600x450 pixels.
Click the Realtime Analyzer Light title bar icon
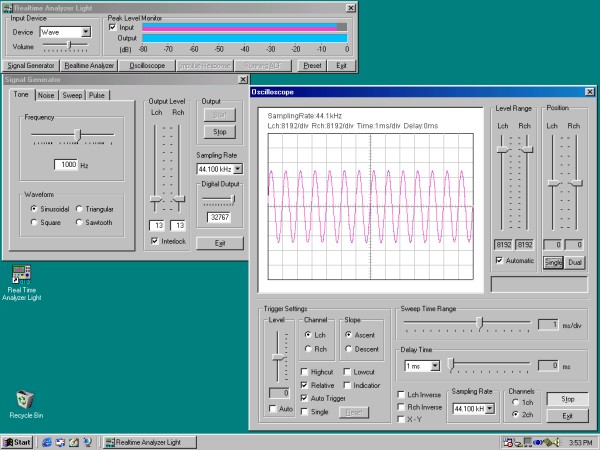point(8,8)
